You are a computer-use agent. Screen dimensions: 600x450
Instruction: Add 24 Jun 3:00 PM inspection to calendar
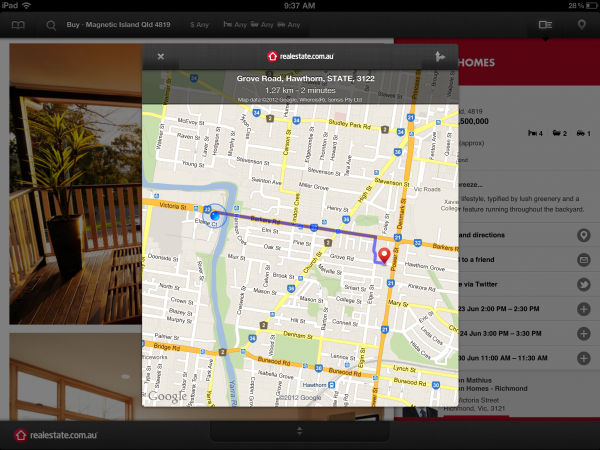[x=584, y=334]
